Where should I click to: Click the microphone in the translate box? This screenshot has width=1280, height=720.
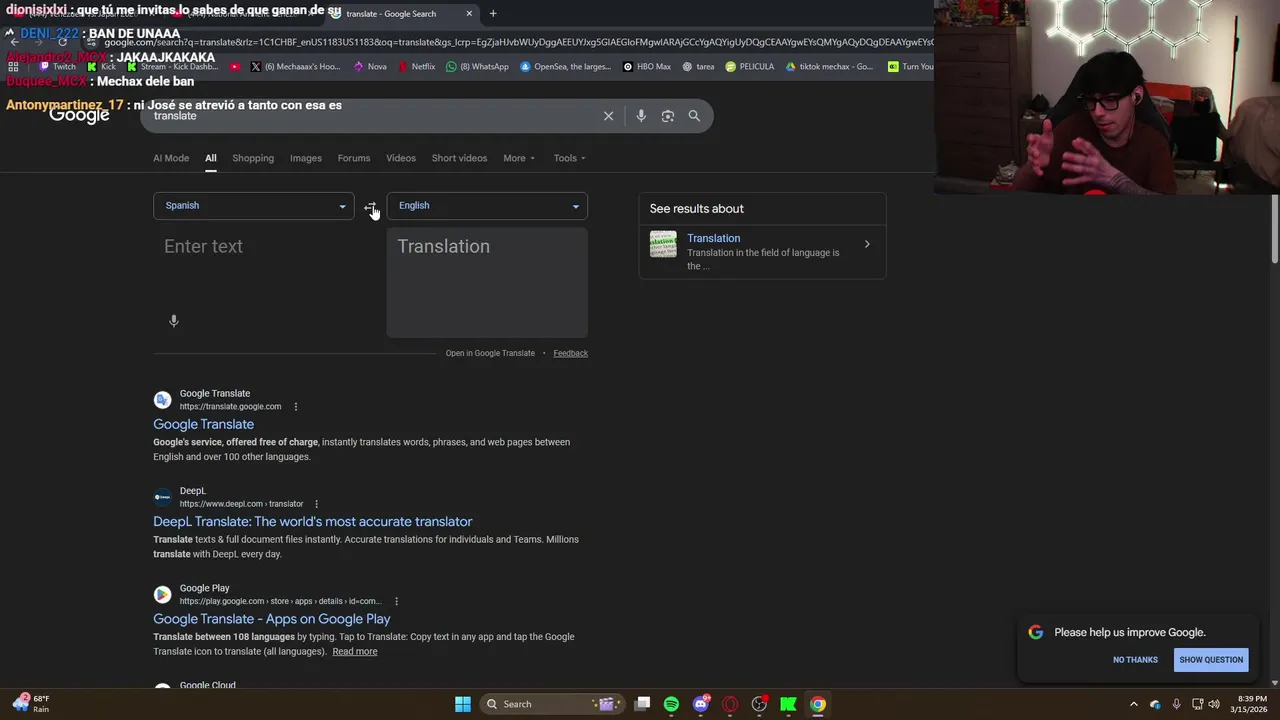tap(174, 321)
